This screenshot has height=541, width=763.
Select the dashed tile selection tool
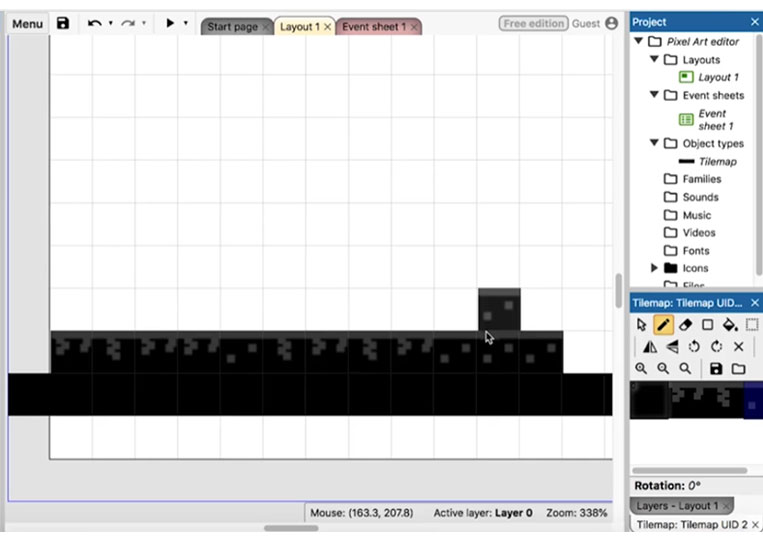point(752,325)
